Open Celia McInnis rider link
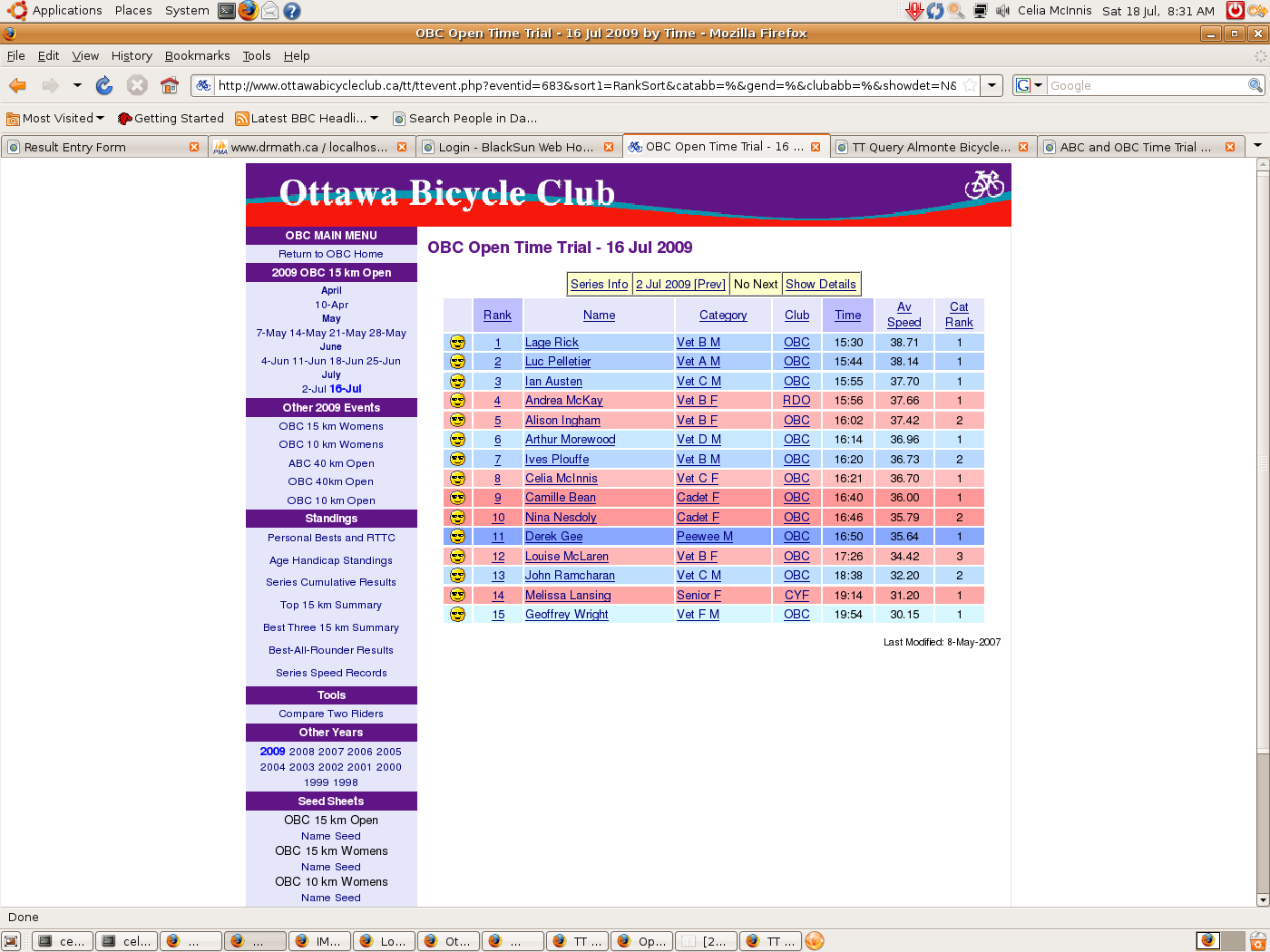1270x952 pixels. (561, 479)
